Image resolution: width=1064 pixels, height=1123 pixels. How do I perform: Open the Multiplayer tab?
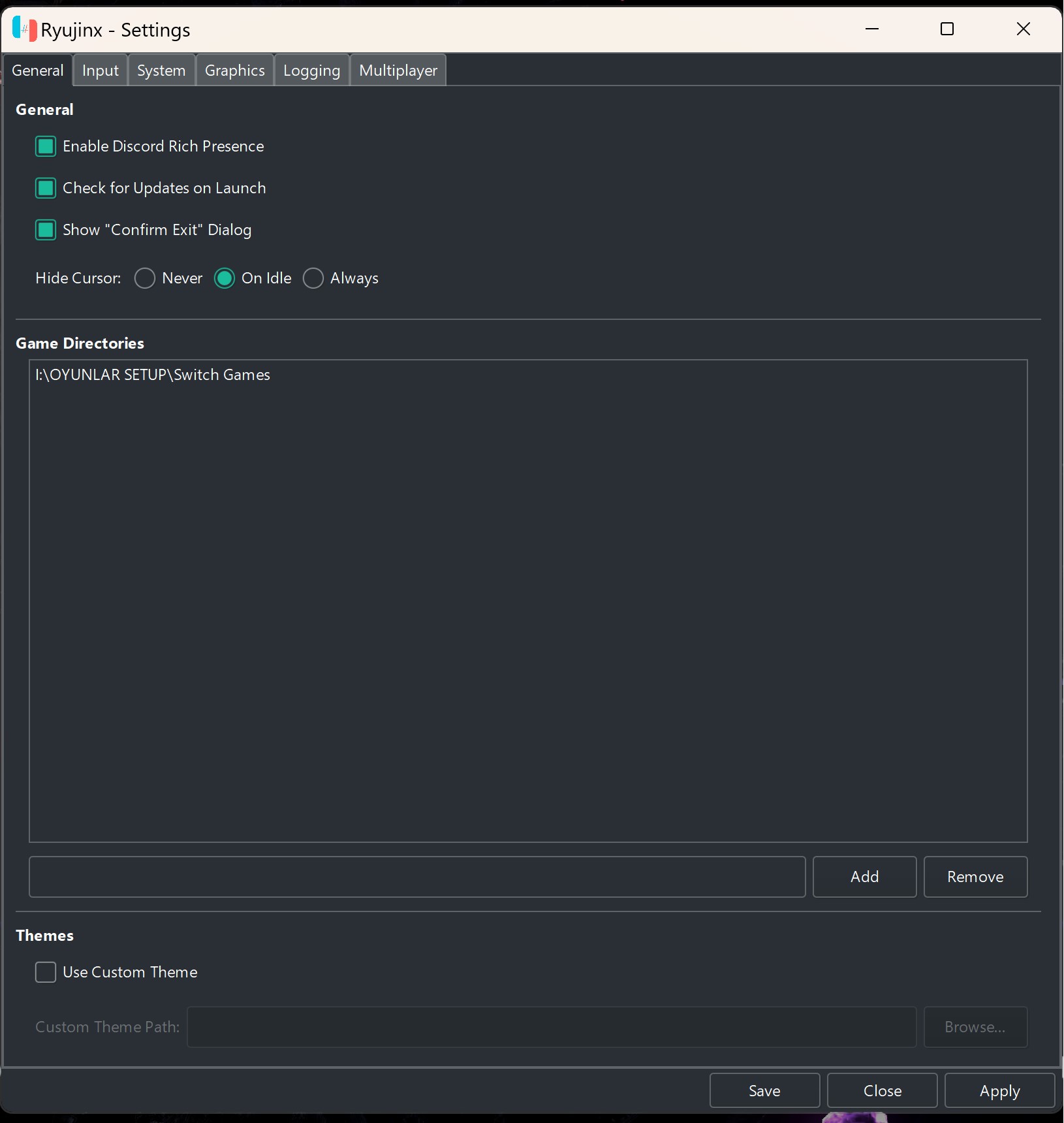(x=398, y=70)
